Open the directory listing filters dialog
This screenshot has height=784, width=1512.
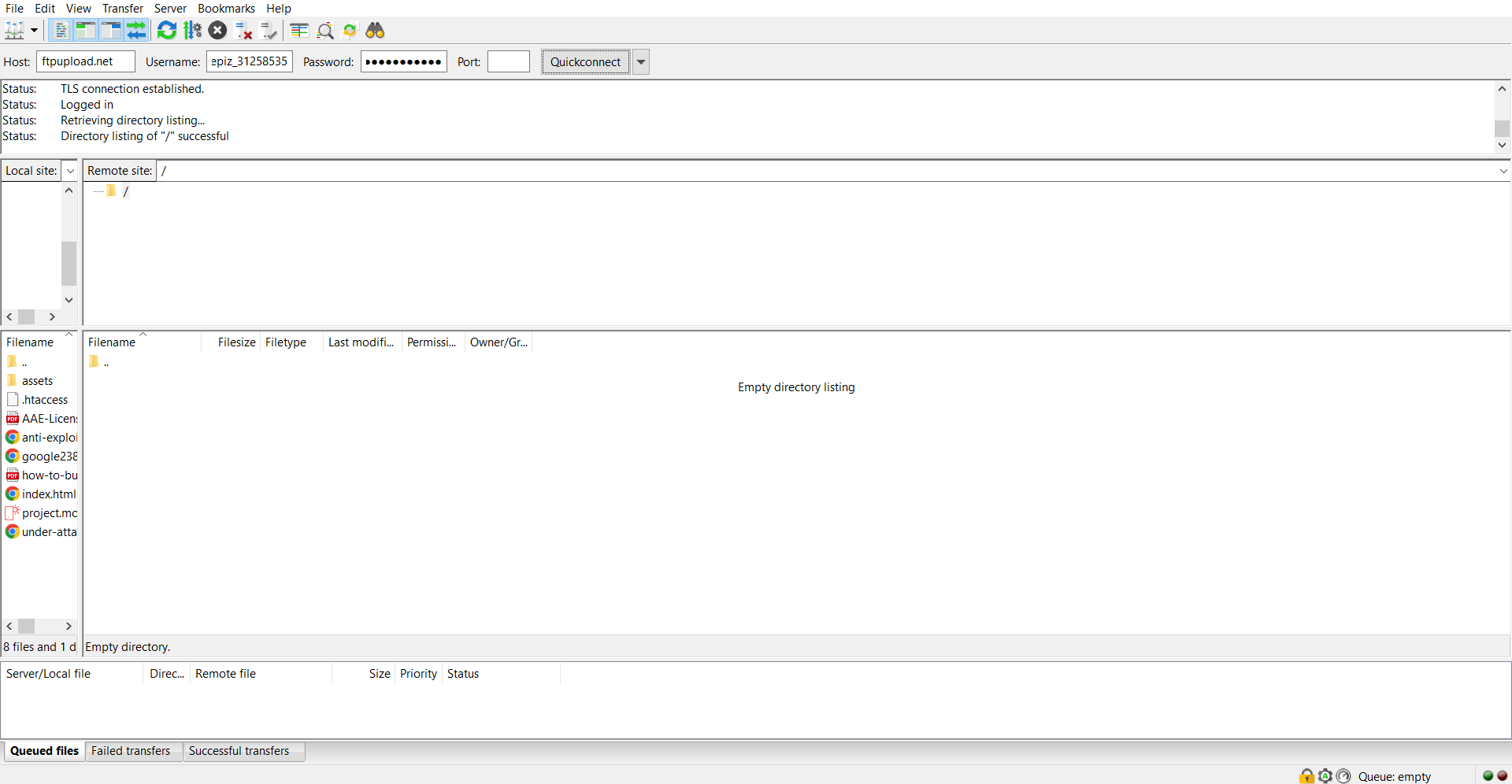pyautogui.click(x=299, y=31)
